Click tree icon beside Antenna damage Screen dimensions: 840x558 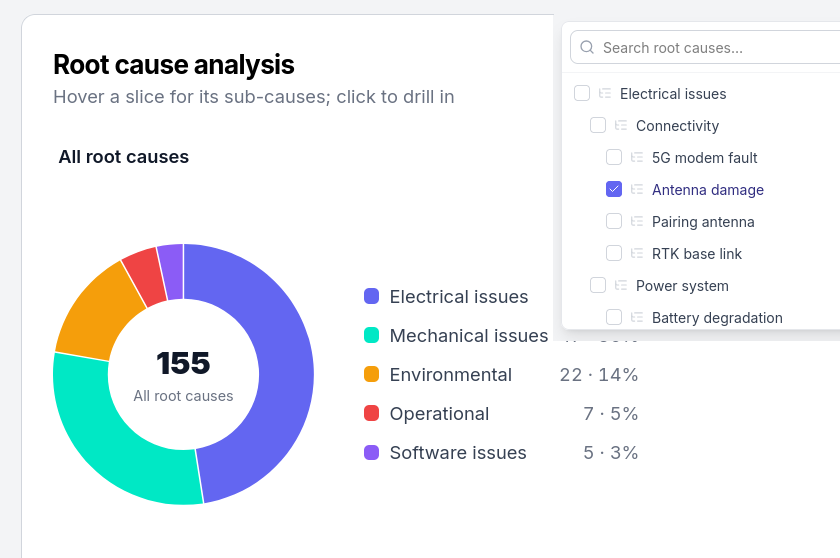click(637, 189)
